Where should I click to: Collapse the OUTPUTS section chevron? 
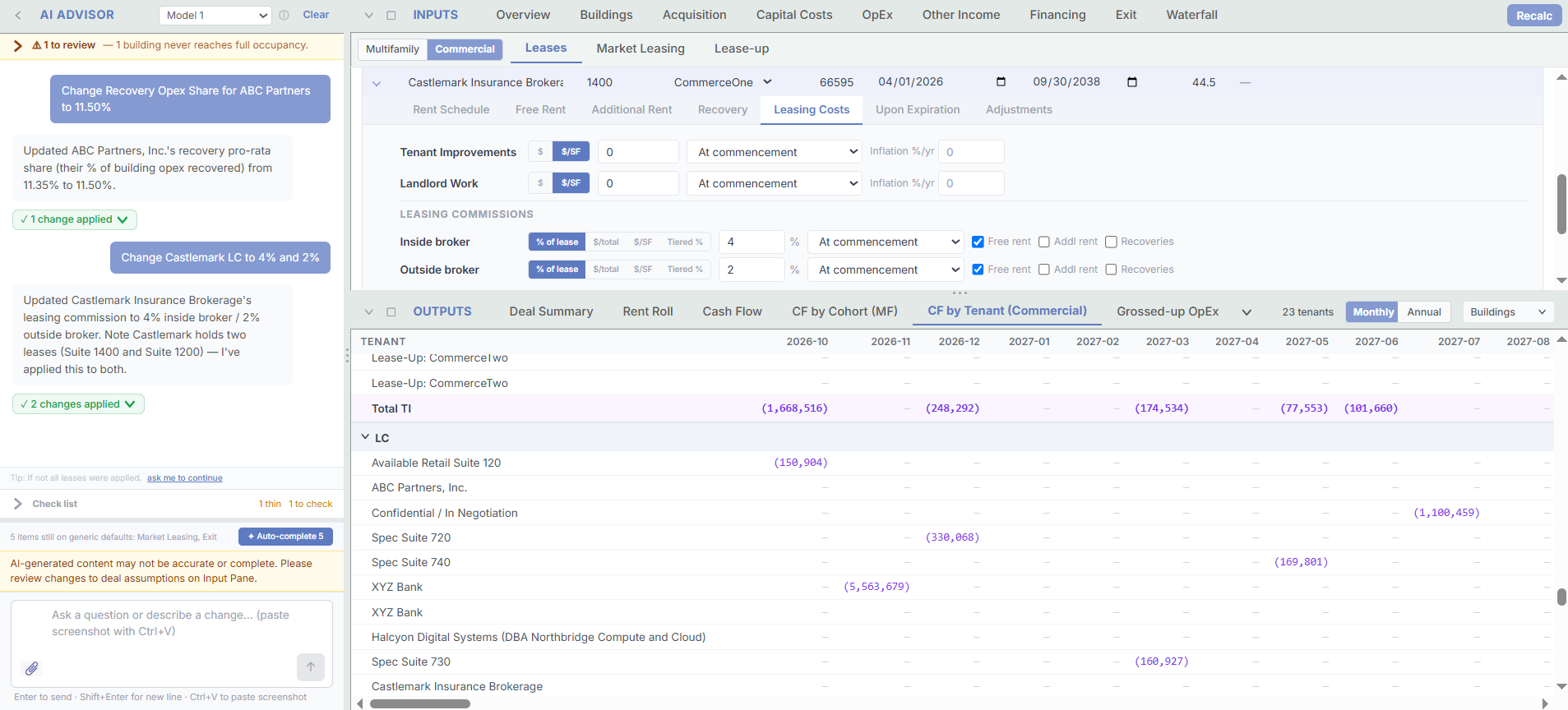coord(369,311)
